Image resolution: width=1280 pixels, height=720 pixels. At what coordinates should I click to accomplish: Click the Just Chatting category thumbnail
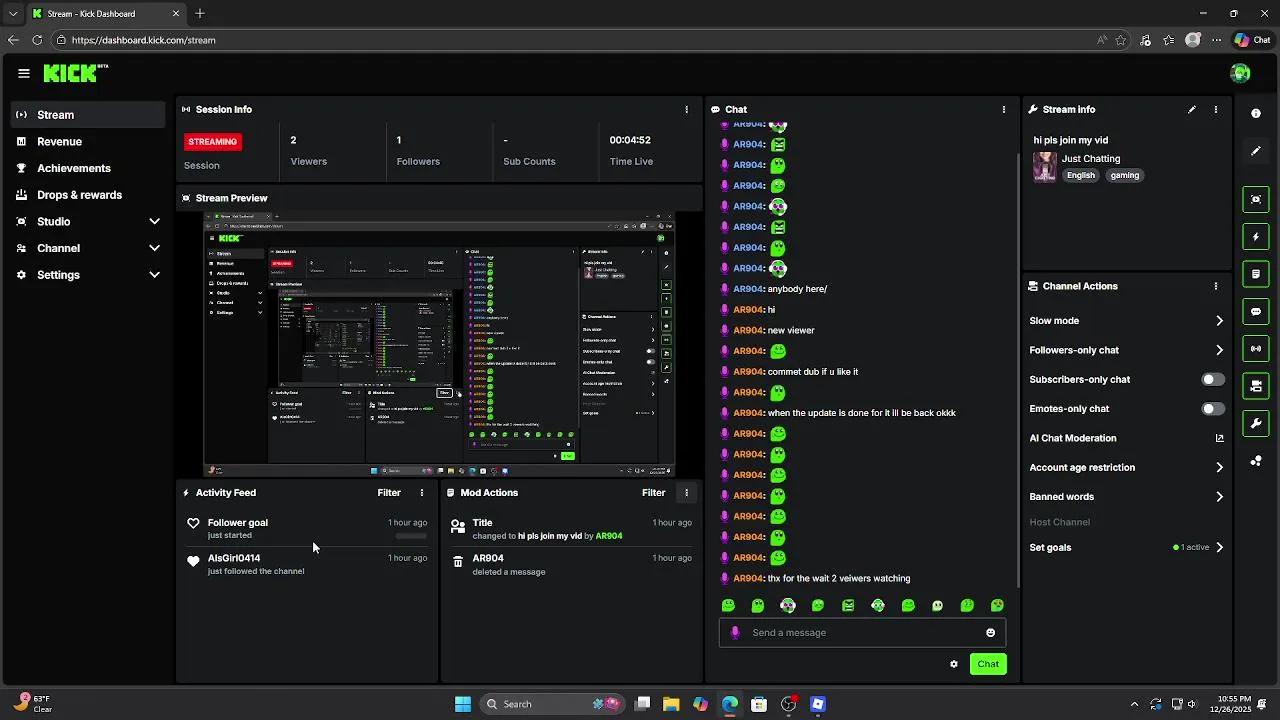tap(1045, 167)
